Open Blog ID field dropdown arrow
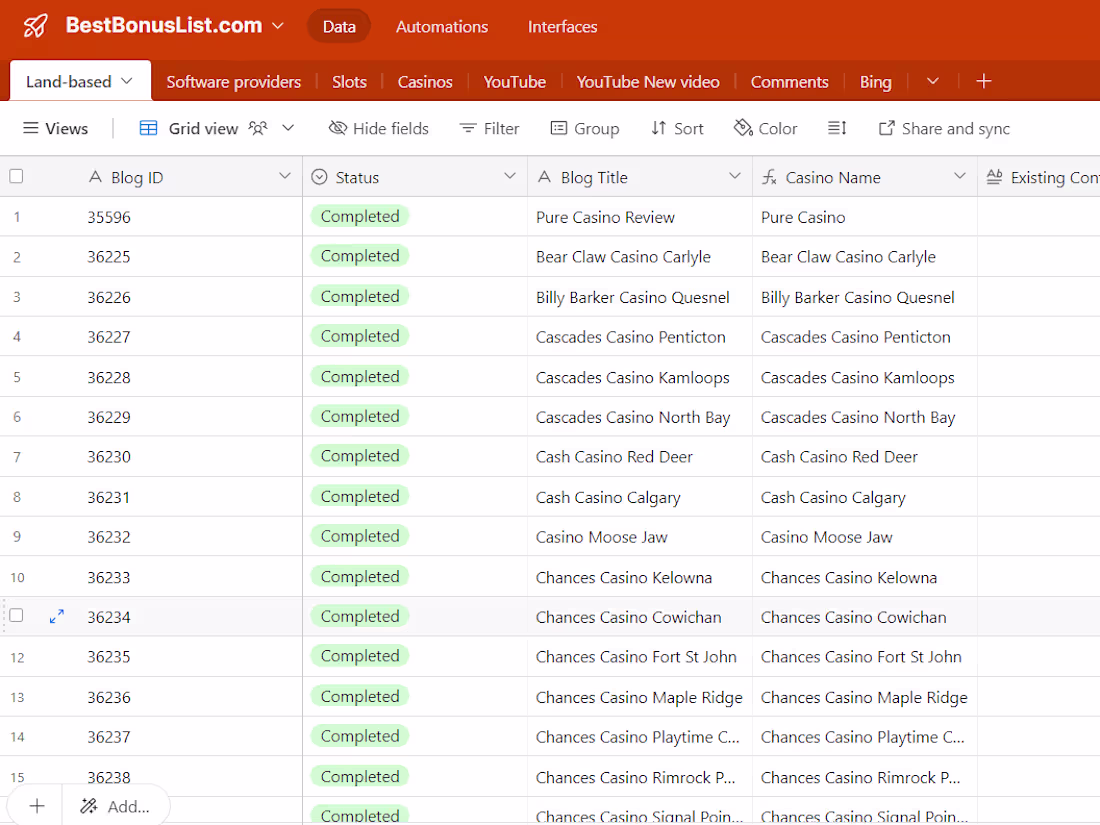Screen dimensions: 1100x825 pos(285,176)
